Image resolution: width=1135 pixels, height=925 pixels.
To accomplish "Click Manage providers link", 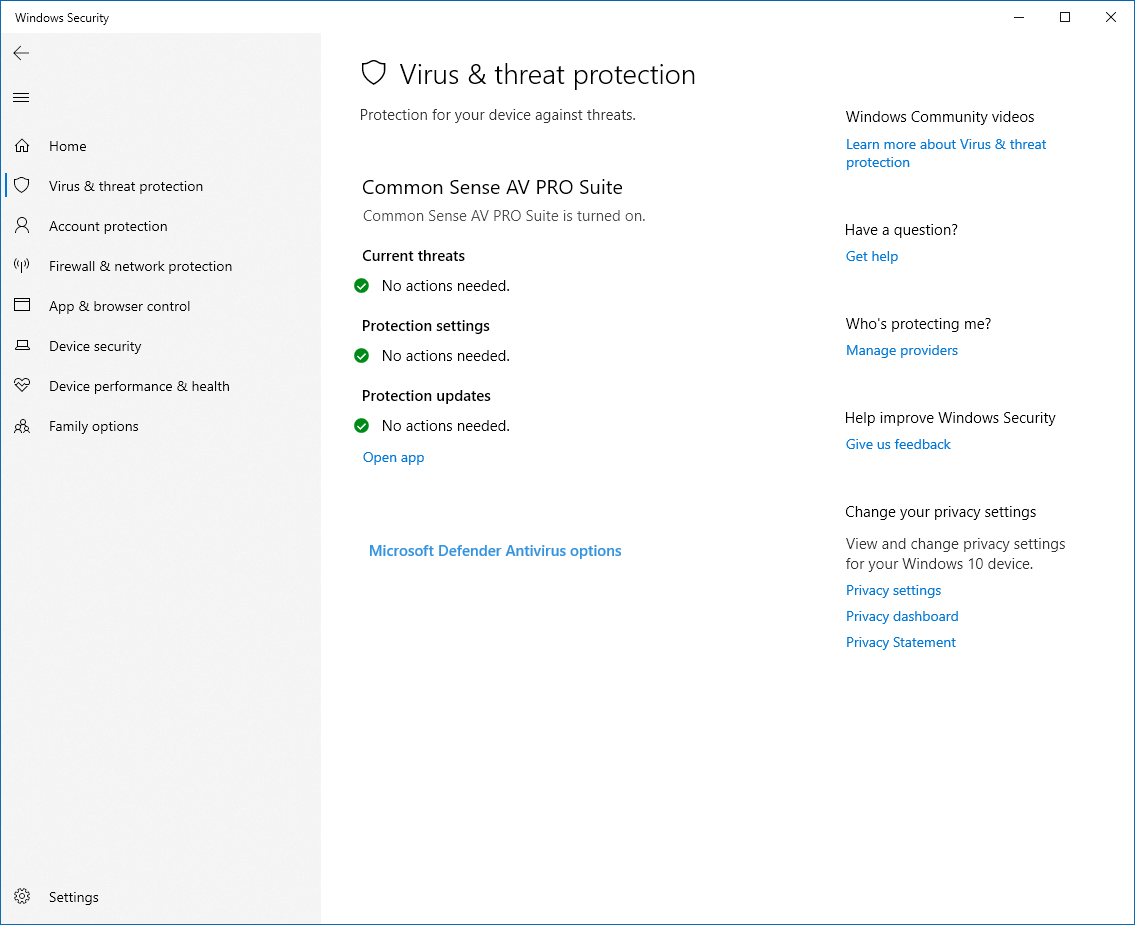I will click(902, 350).
